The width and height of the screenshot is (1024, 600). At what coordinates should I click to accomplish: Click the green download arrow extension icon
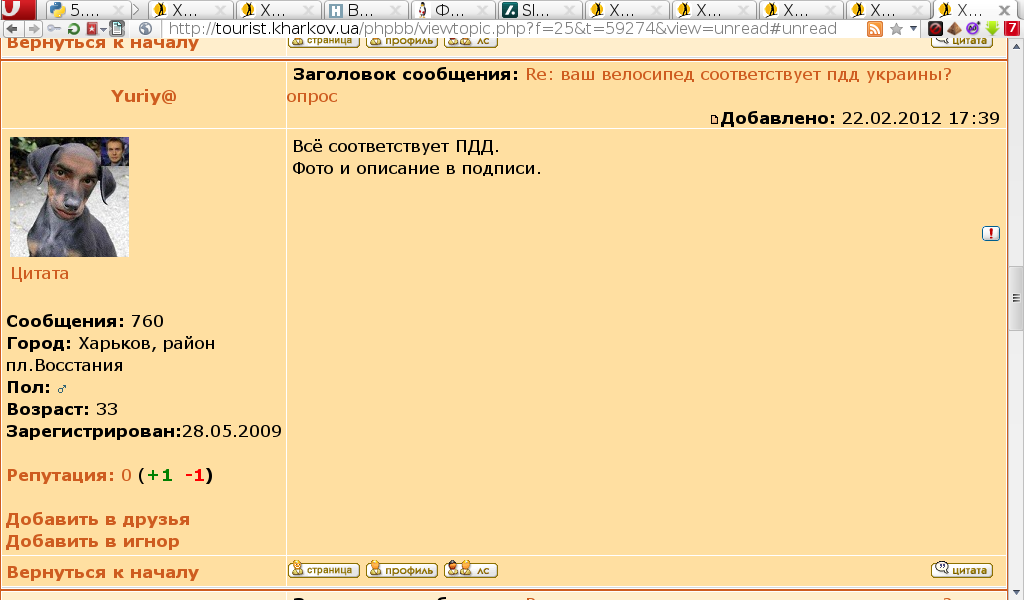click(x=992, y=29)
